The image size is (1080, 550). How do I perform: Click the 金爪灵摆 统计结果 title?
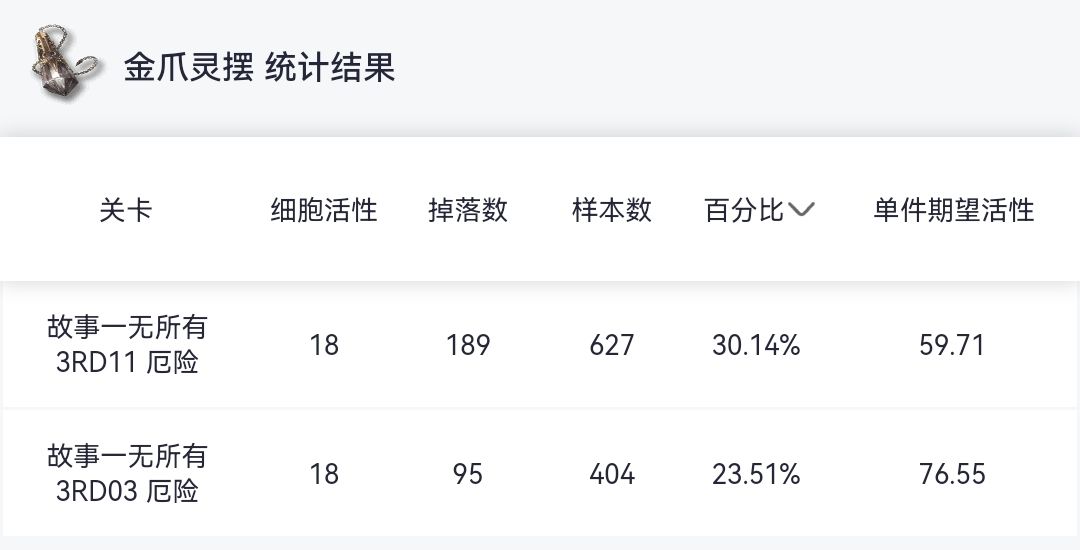(259, 67)
